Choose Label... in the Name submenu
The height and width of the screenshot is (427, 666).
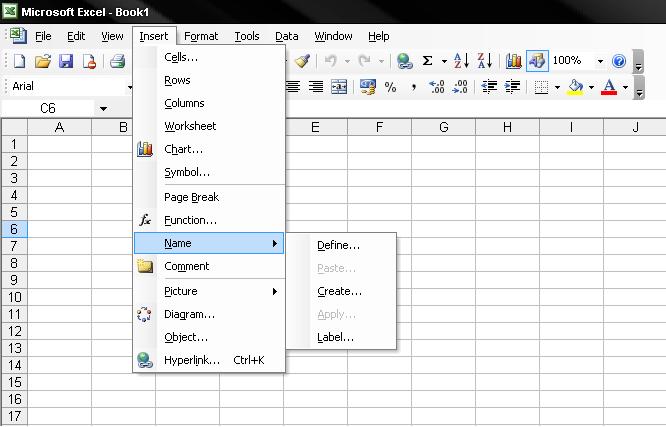[x=341, y=337]
